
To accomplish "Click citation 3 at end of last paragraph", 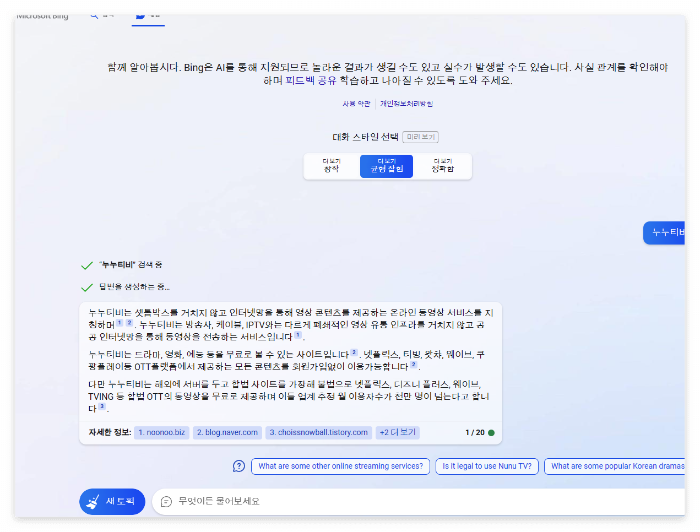I will 102,407.
